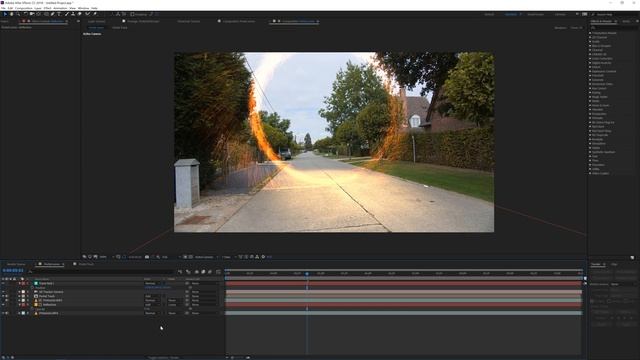This screenshot has width=640, height=360.
Task: Switch to the Libraries workspace
Action: 560,14
